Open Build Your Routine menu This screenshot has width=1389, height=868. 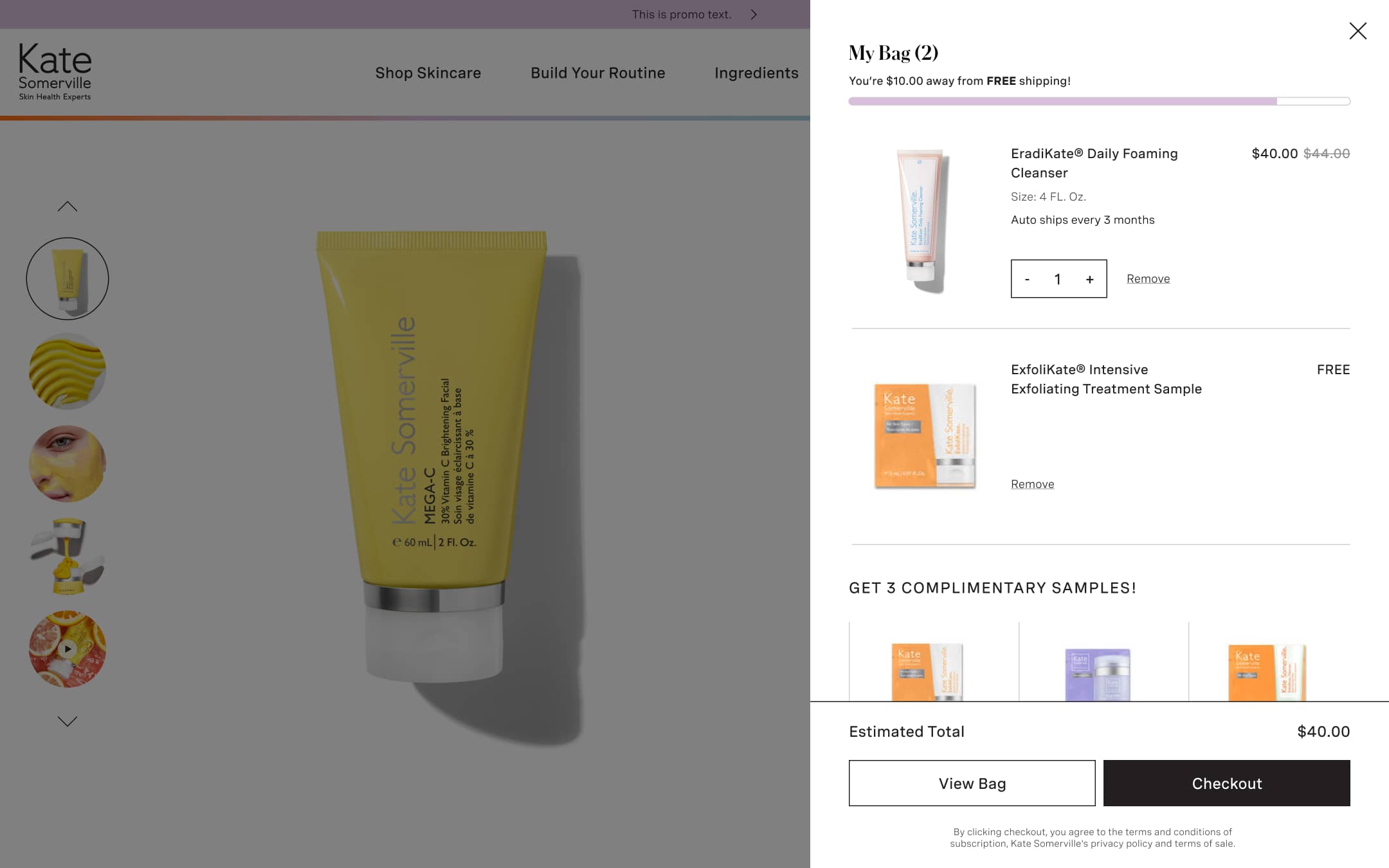[598, 73]
